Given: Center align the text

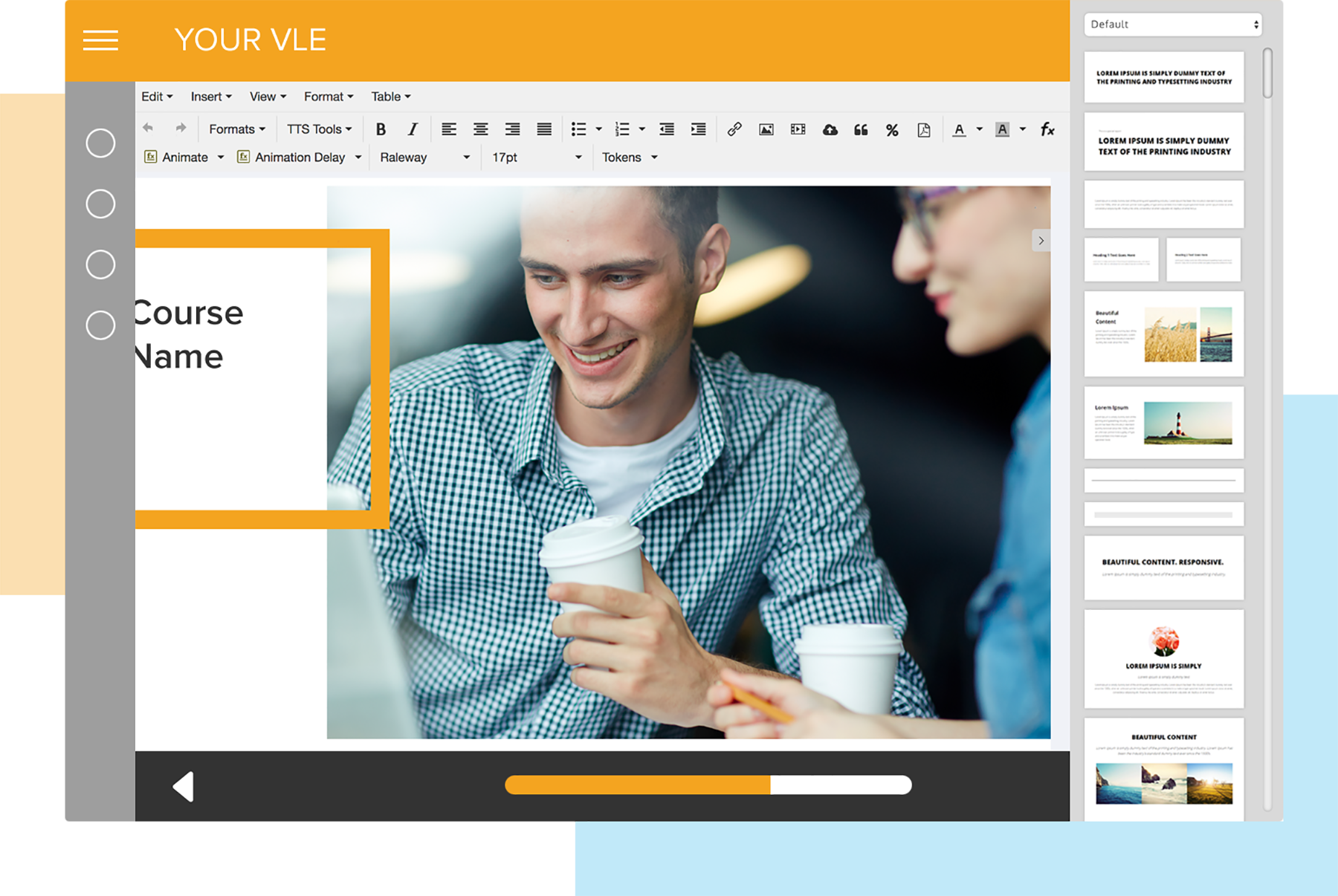Looking at the screenshot, I should [481, 129].
